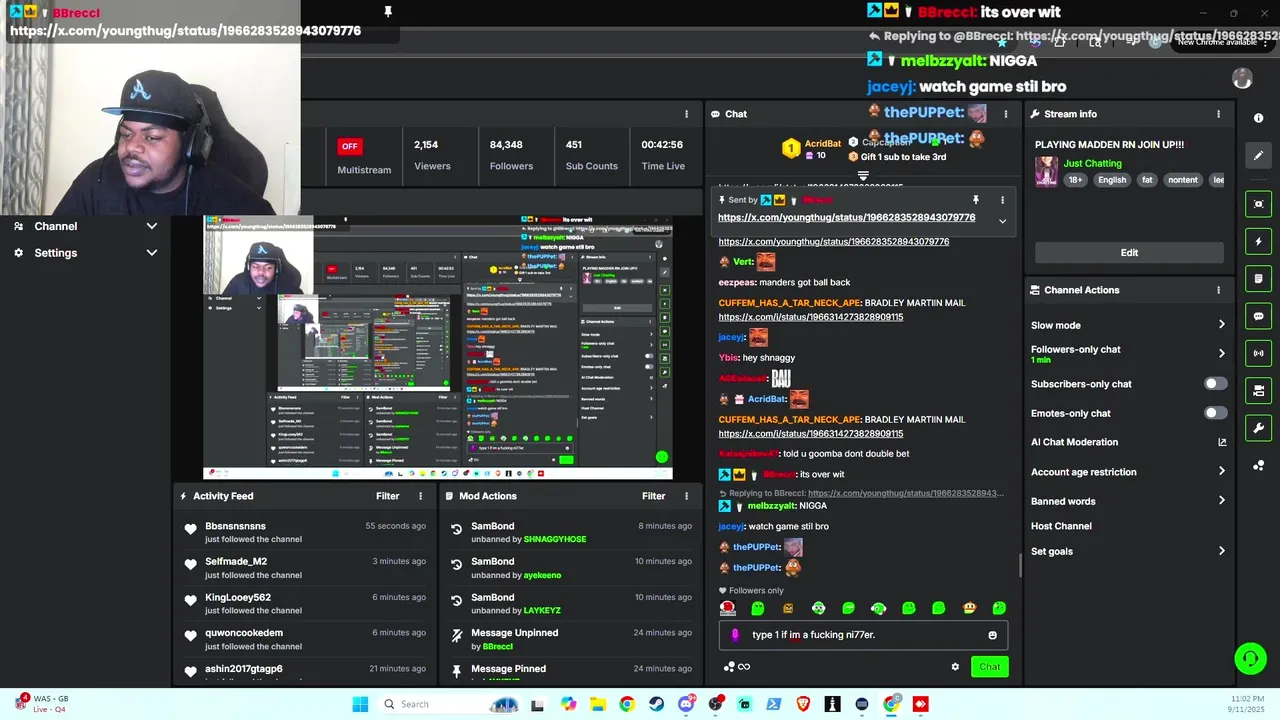Viewport: 1280px width, 720px height.
Task: Click the chat message input field
Action: pyautogui.click(x=862, y=635)
